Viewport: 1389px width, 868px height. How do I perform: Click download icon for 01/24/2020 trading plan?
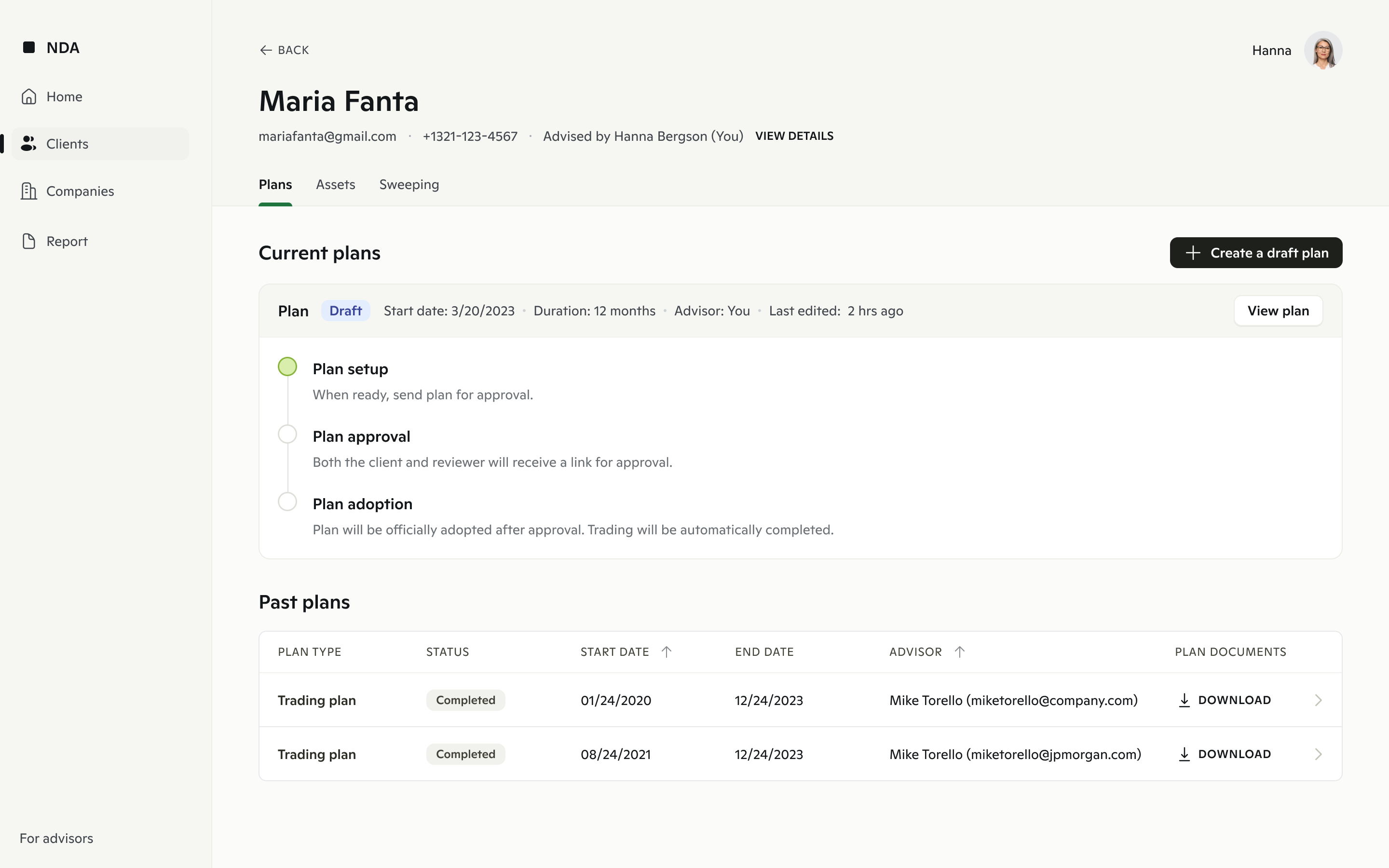[x=1184, y=700]
